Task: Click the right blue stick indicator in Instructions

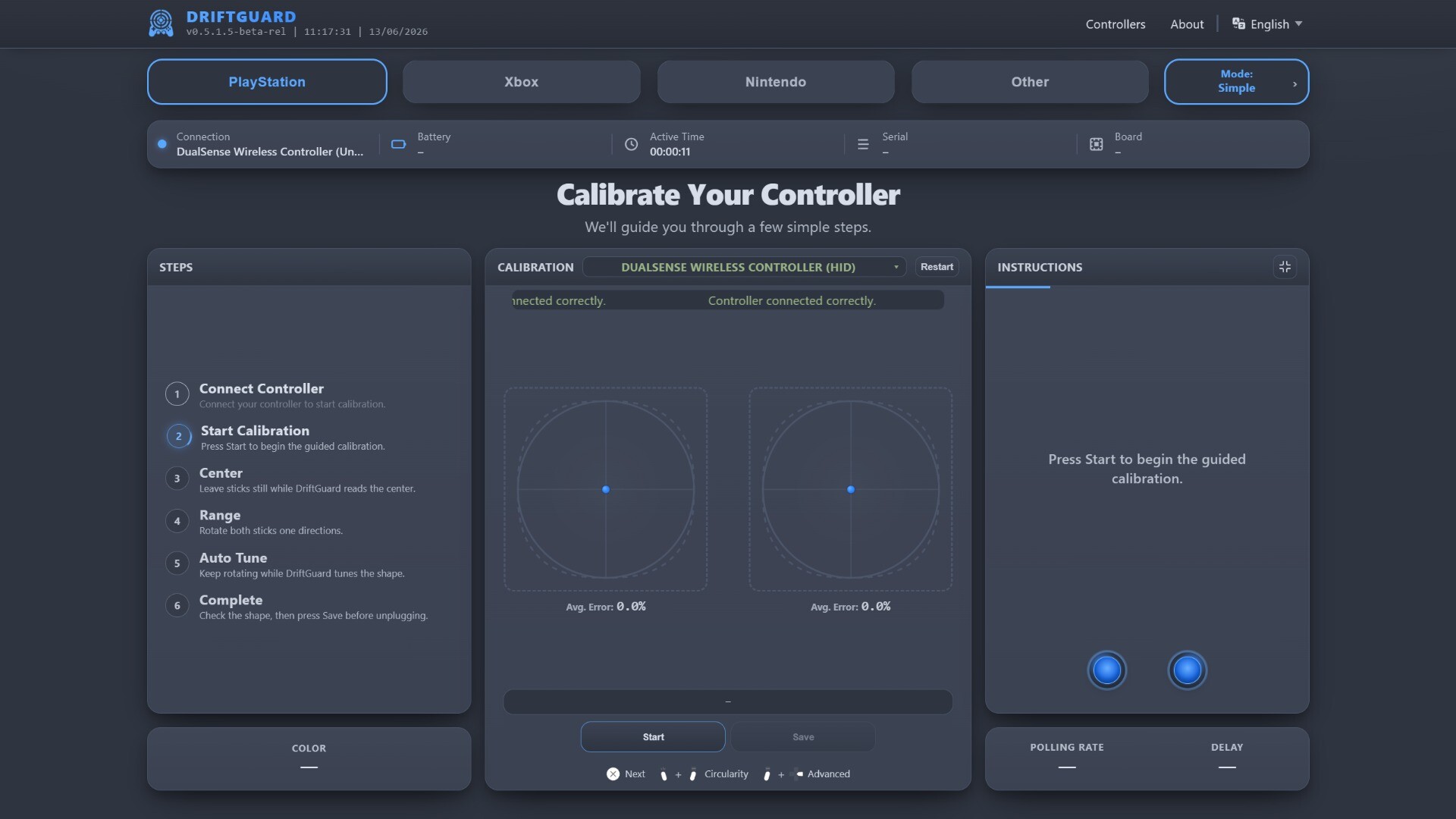Action: tap(1187, 670)
